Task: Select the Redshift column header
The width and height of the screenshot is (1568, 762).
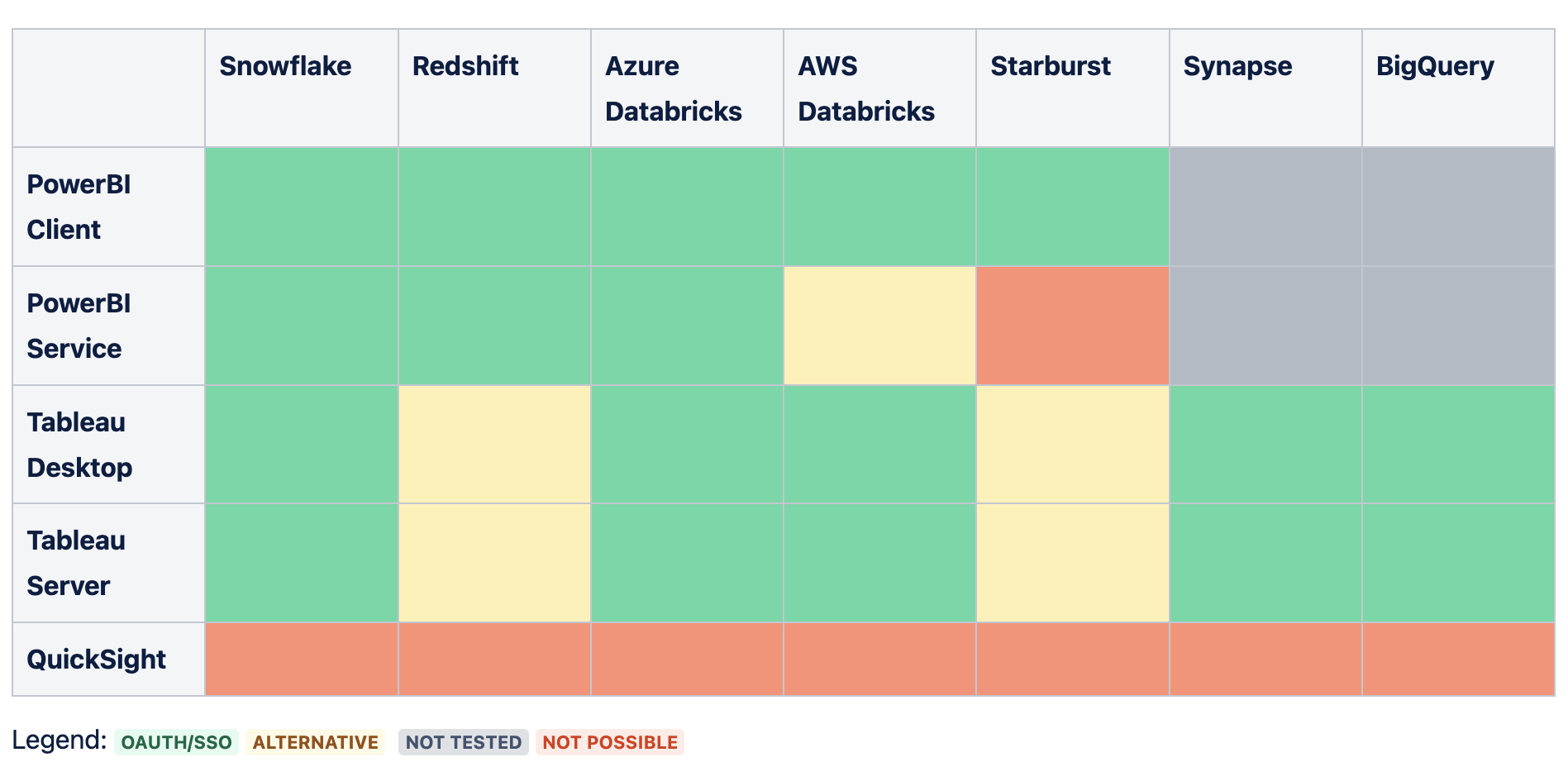Action: (x=465, y=66)
